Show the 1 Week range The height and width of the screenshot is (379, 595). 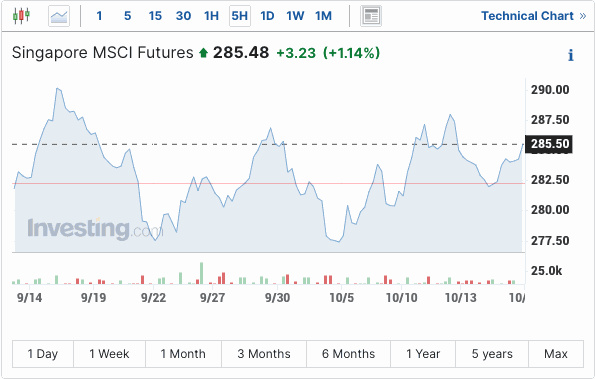point(109,354)
